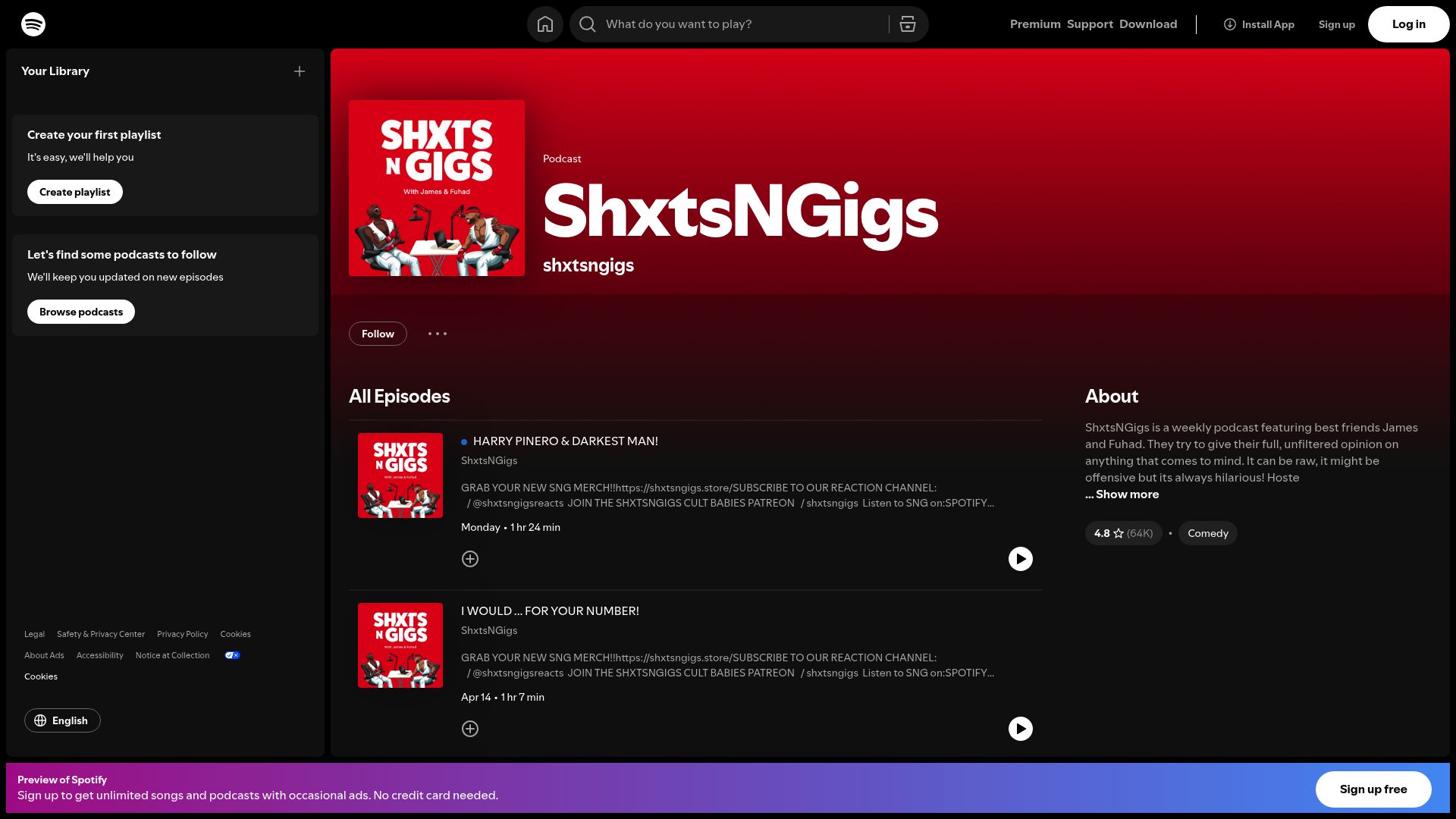The width and height of the screenshot is (1456, 819).
Task: Click the search magnifier icon
Action: 588,24
